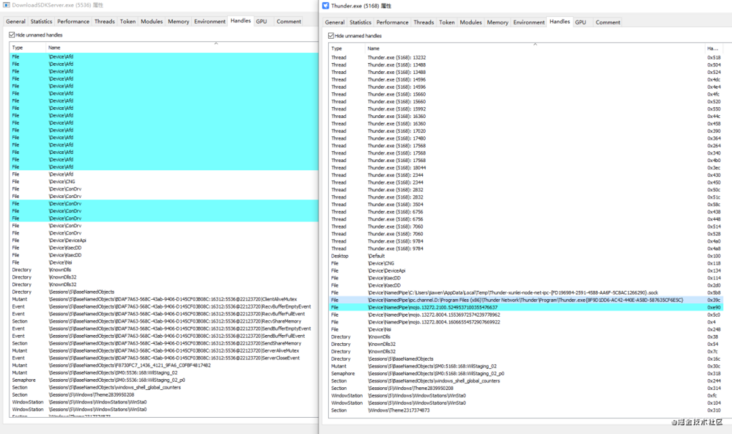Screen dimensions: 732x434
Task: Show Environment tab in Thunder.exe window
Action: (529, 22)
